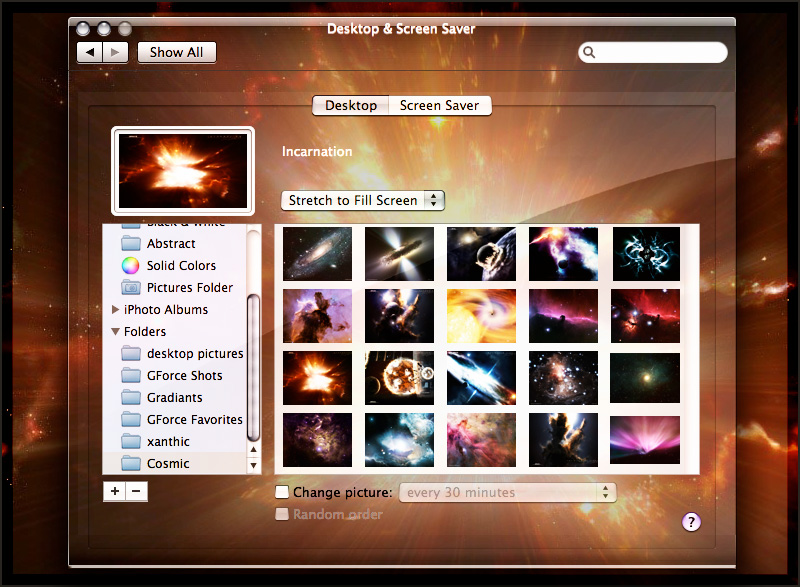Viewport: 800px width, 587px height.
Task: Select the Solid Colors row label
Action: [x=181, y=266]
